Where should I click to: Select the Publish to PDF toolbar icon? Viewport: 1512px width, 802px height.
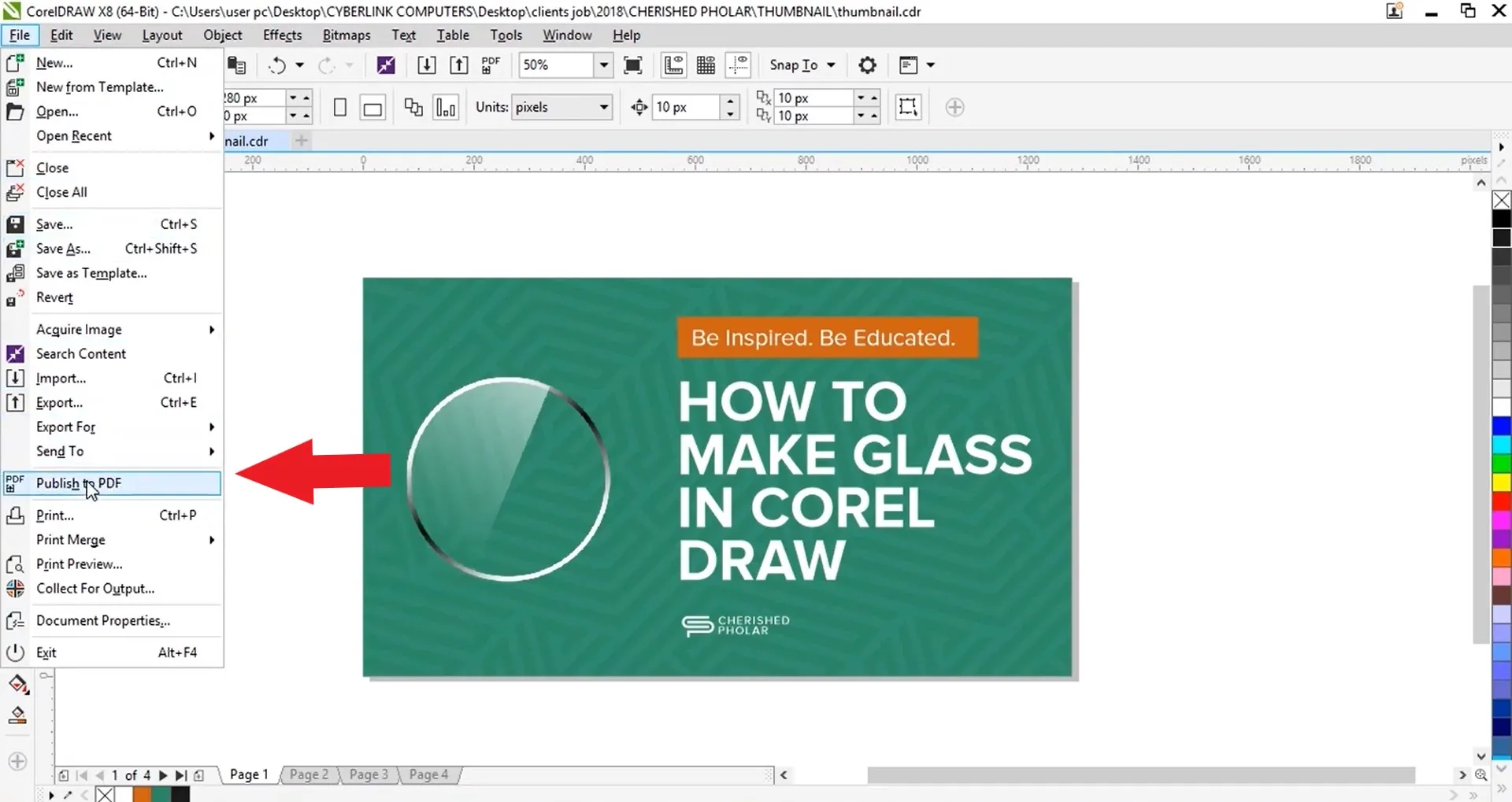click(x=490, y=65)
